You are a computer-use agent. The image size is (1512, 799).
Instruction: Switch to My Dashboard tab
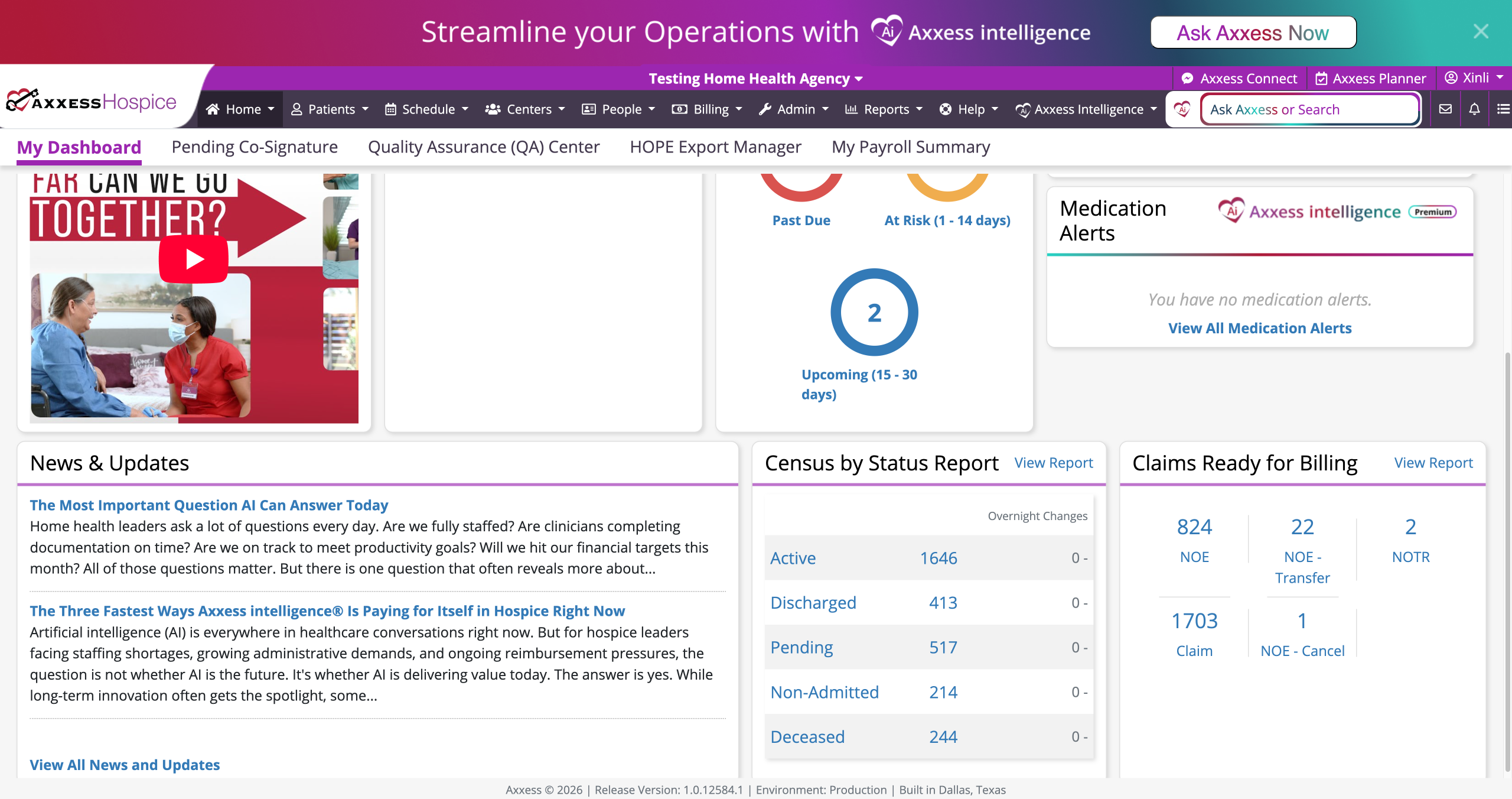pyautogui.click(x=79, y=147)
